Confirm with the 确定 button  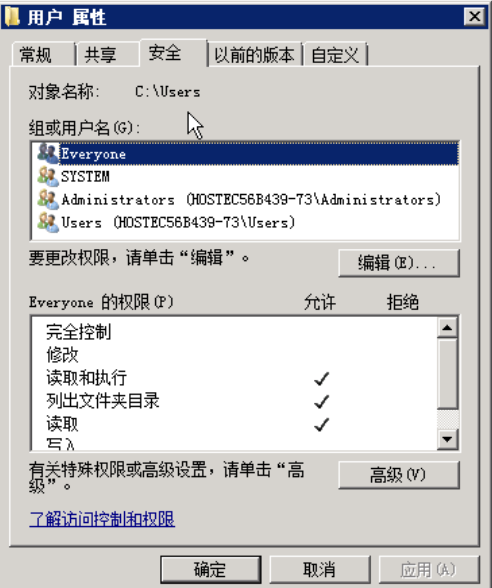click(x=211, y=570)
